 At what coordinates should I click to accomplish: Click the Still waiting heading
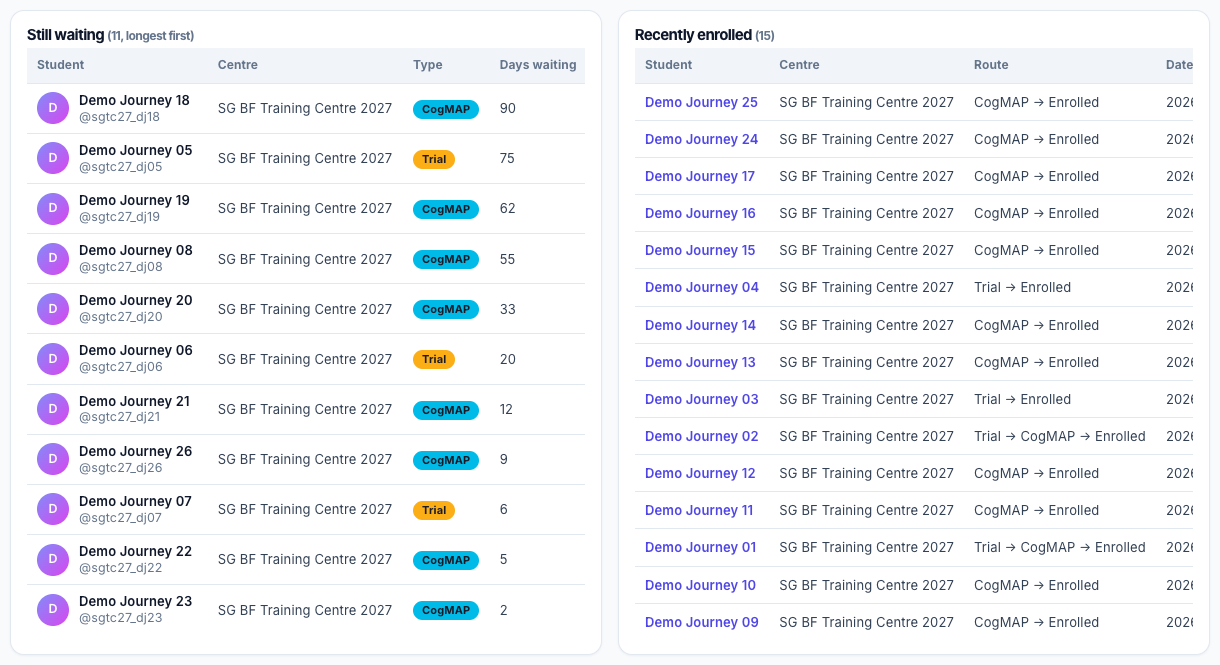point(66,35)
